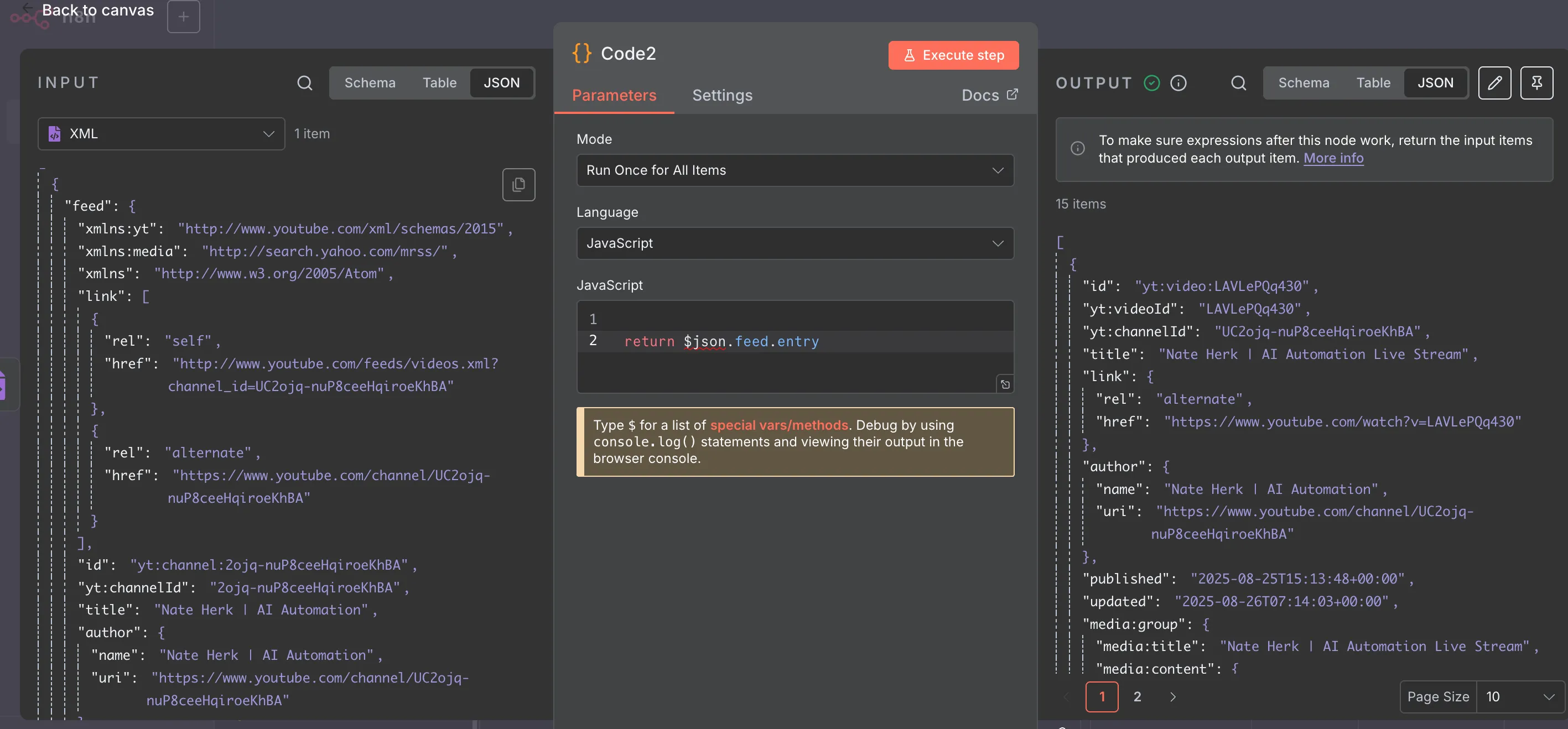1568x729 pixels.
Task: Go to output page 1
Action: [1101, 696]
